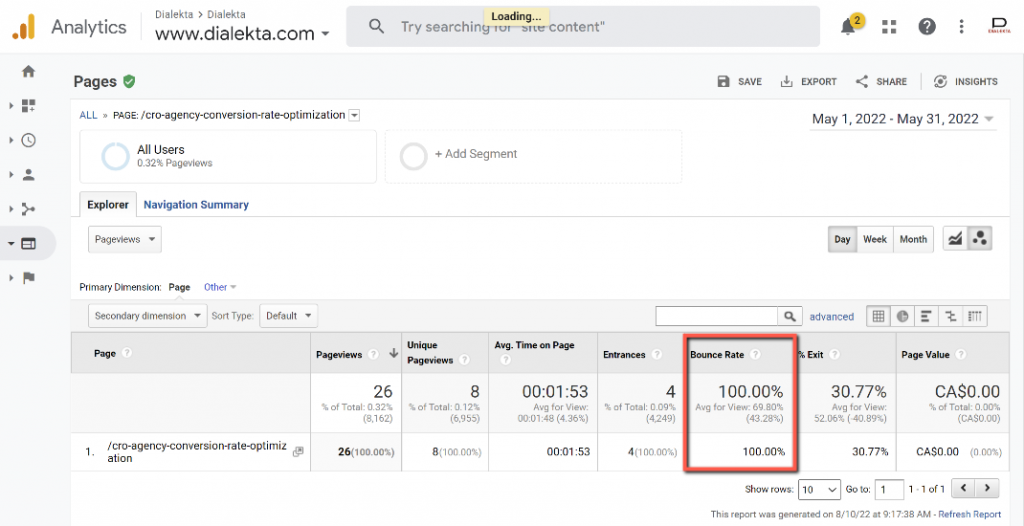Open the www.dialekta.com property dropdown
1024x526 pixels.
242,33
